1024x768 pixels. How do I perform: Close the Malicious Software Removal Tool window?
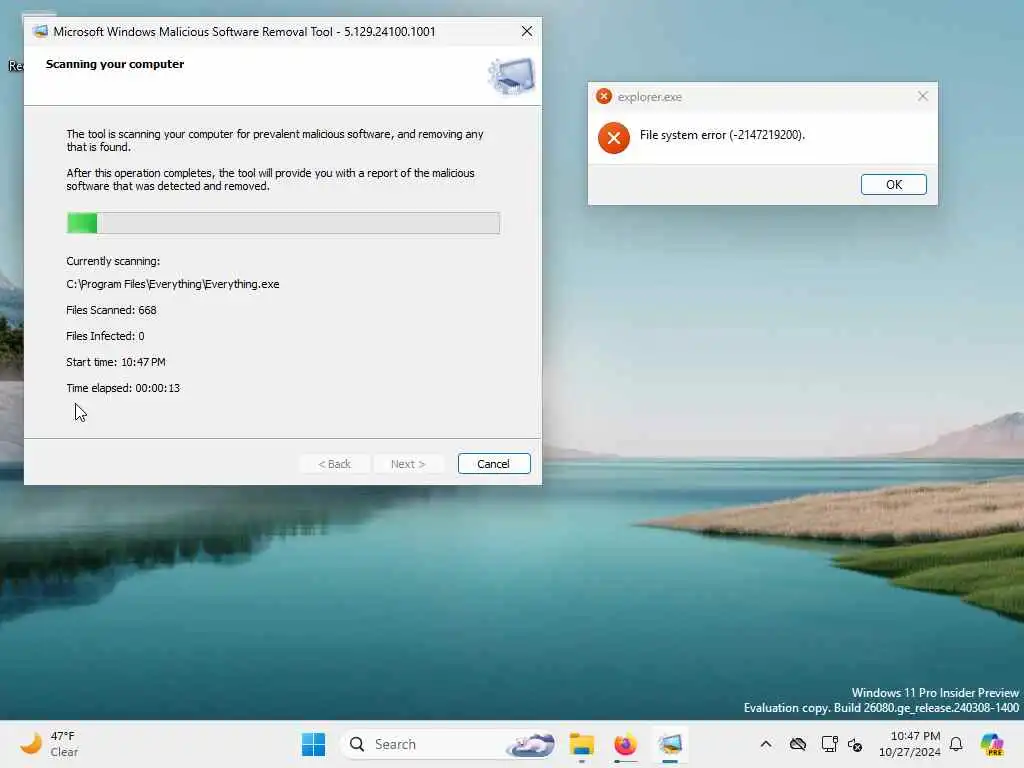click(527, 31)
